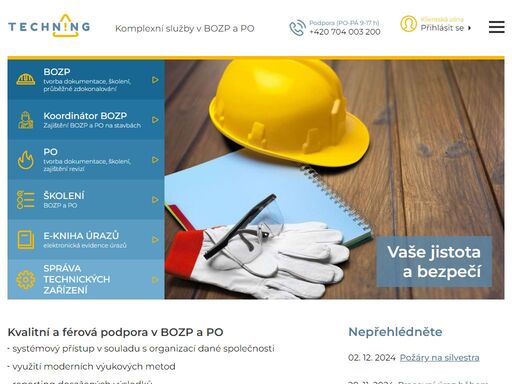Open the Požáry na silvestra article
The image size is (512, 384).
[x=439, y=358]
